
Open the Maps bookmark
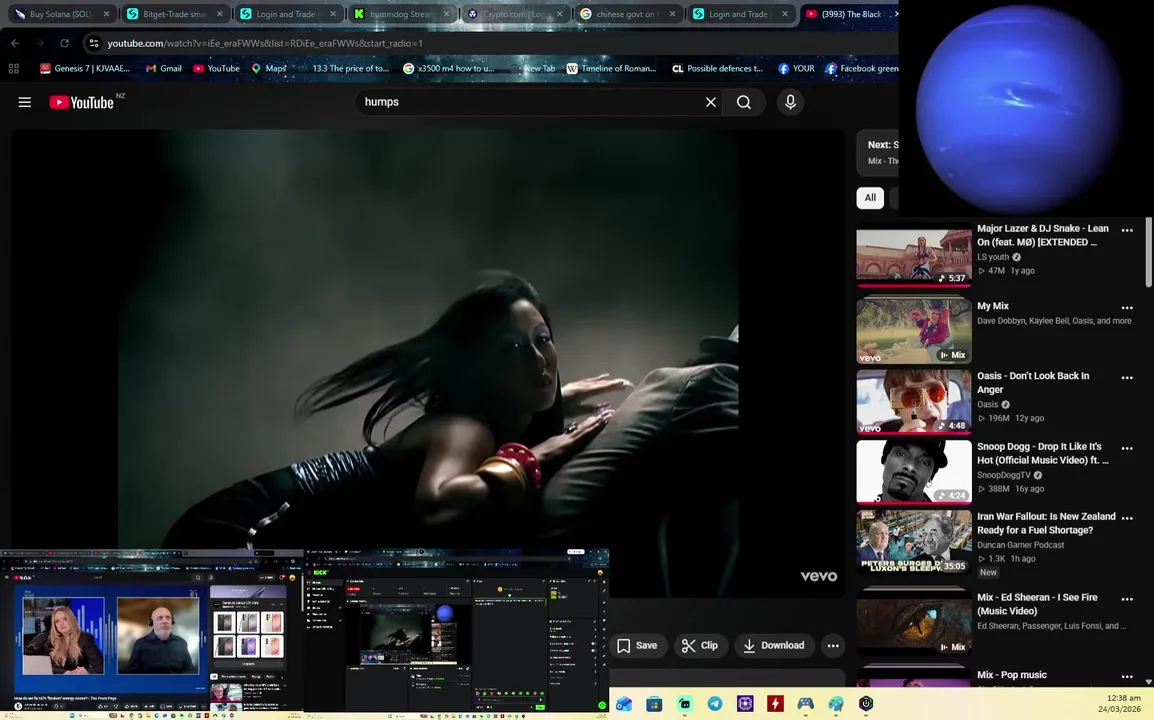[269, 68]
